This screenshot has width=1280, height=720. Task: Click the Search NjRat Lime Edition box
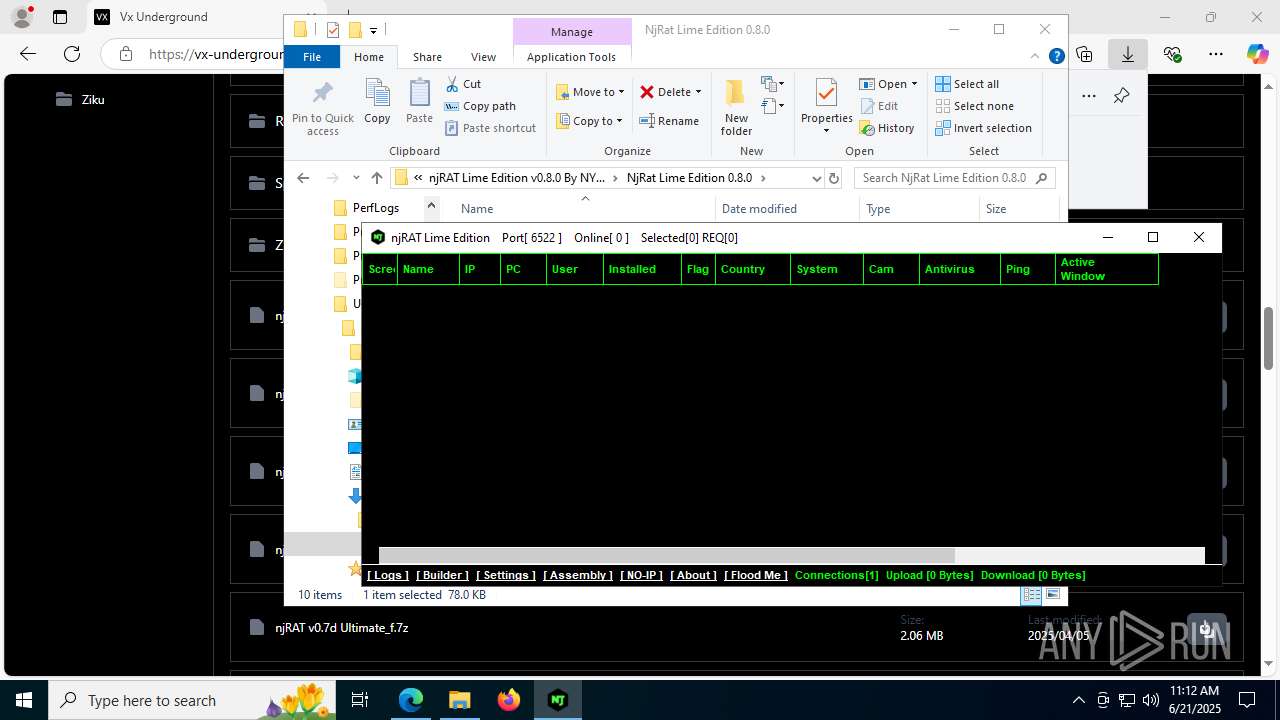pyautogui.click(x=955, y=178)
